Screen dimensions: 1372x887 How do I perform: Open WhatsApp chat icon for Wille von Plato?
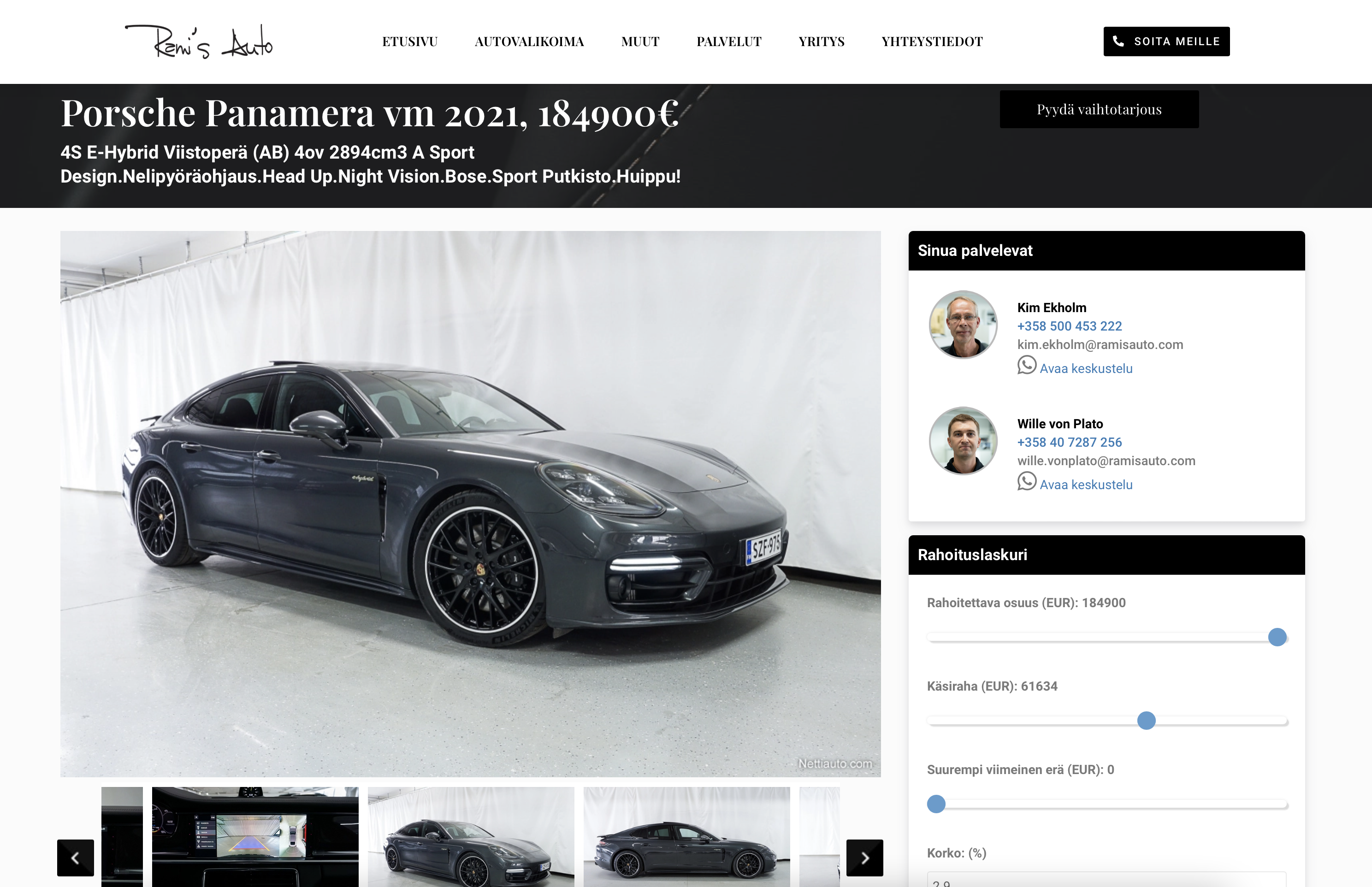(x=1026, y=481)
